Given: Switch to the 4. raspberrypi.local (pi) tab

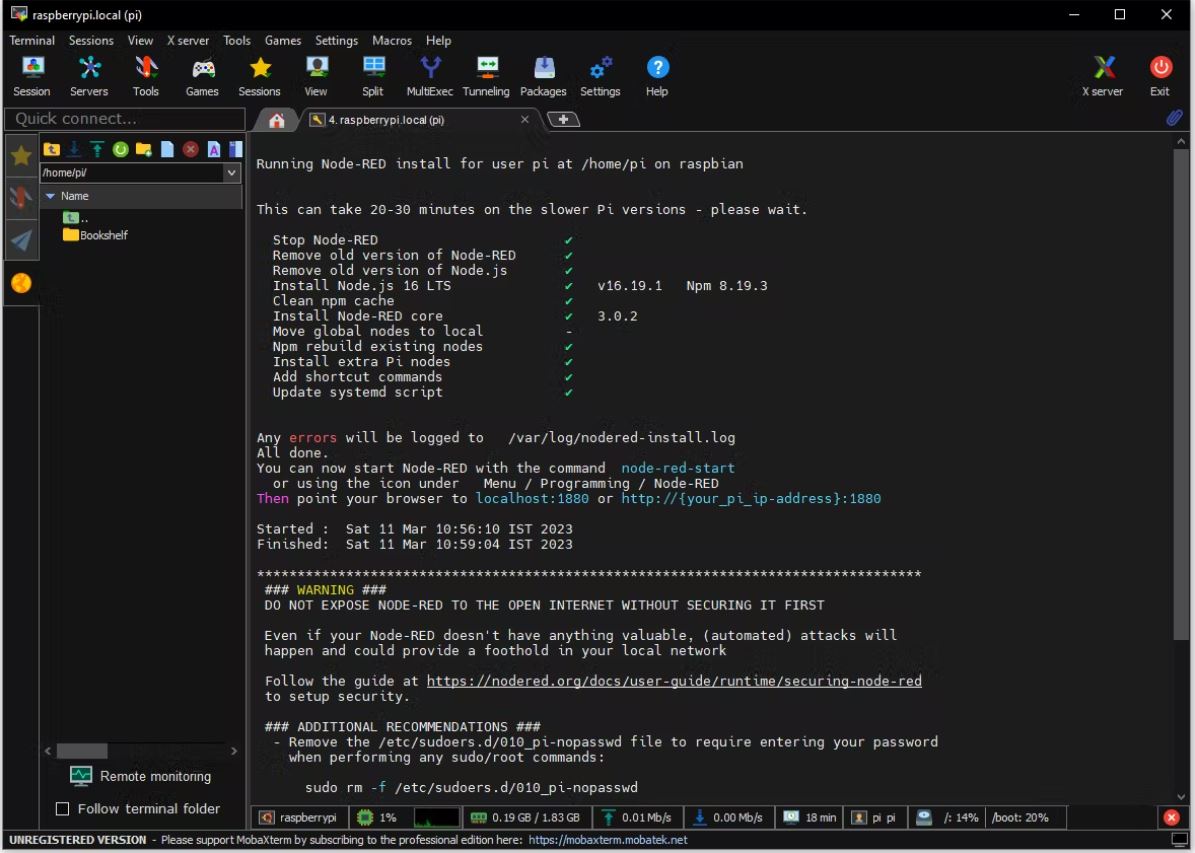Looking at the screenshot, I should (x=418, y=120).
